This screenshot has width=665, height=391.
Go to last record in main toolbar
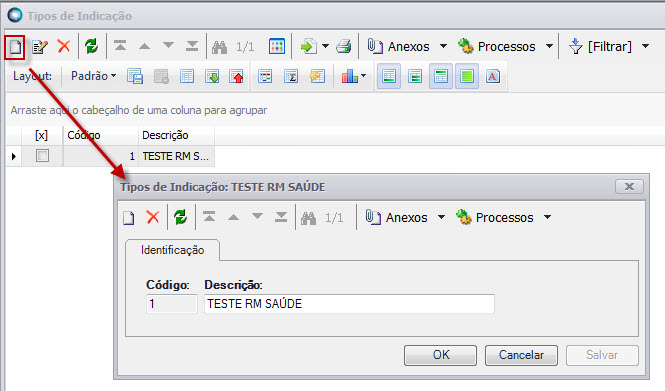tap(192, 46)
